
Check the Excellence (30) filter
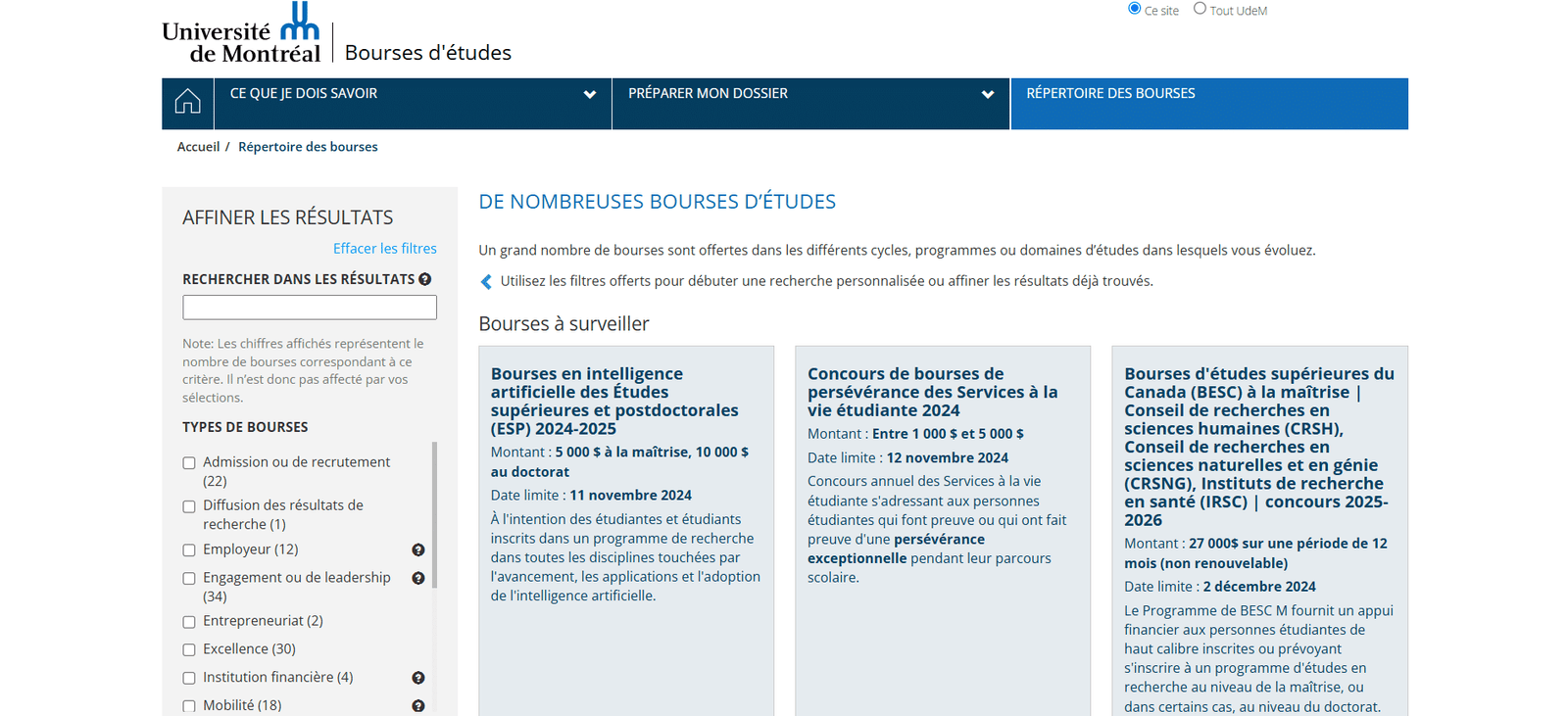tap(189, 650)
